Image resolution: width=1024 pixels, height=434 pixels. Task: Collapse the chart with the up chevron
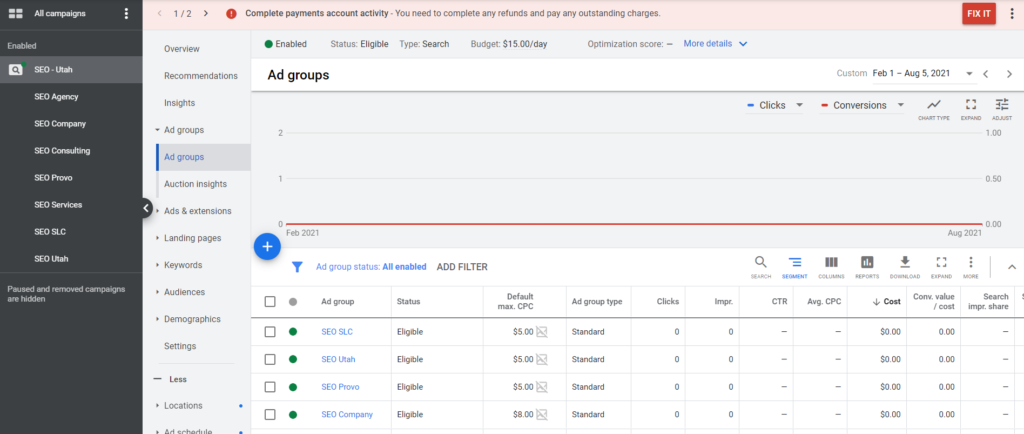pos(1012,267)
